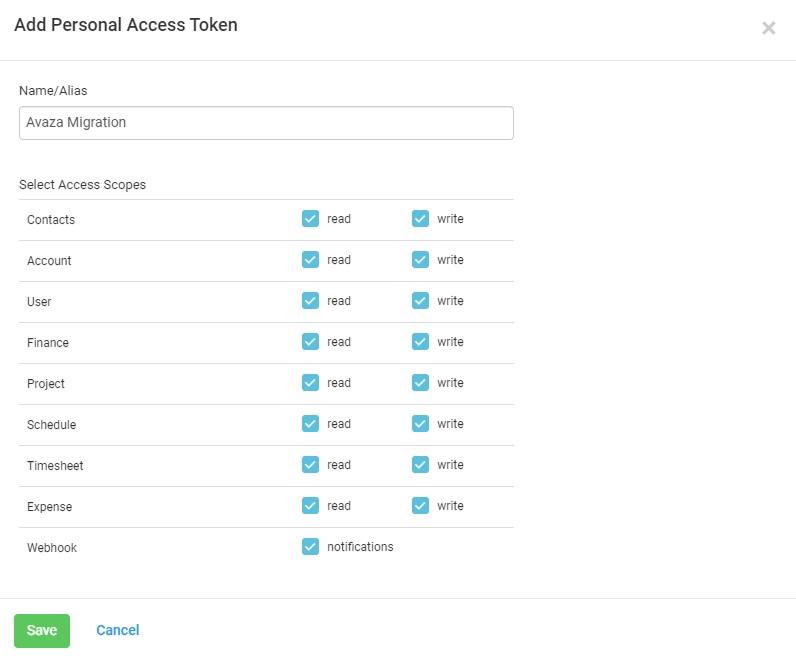The height and width of the screenshot is (660, 796).
Task: Uncheck Contacts read scope
Action: 310,219
